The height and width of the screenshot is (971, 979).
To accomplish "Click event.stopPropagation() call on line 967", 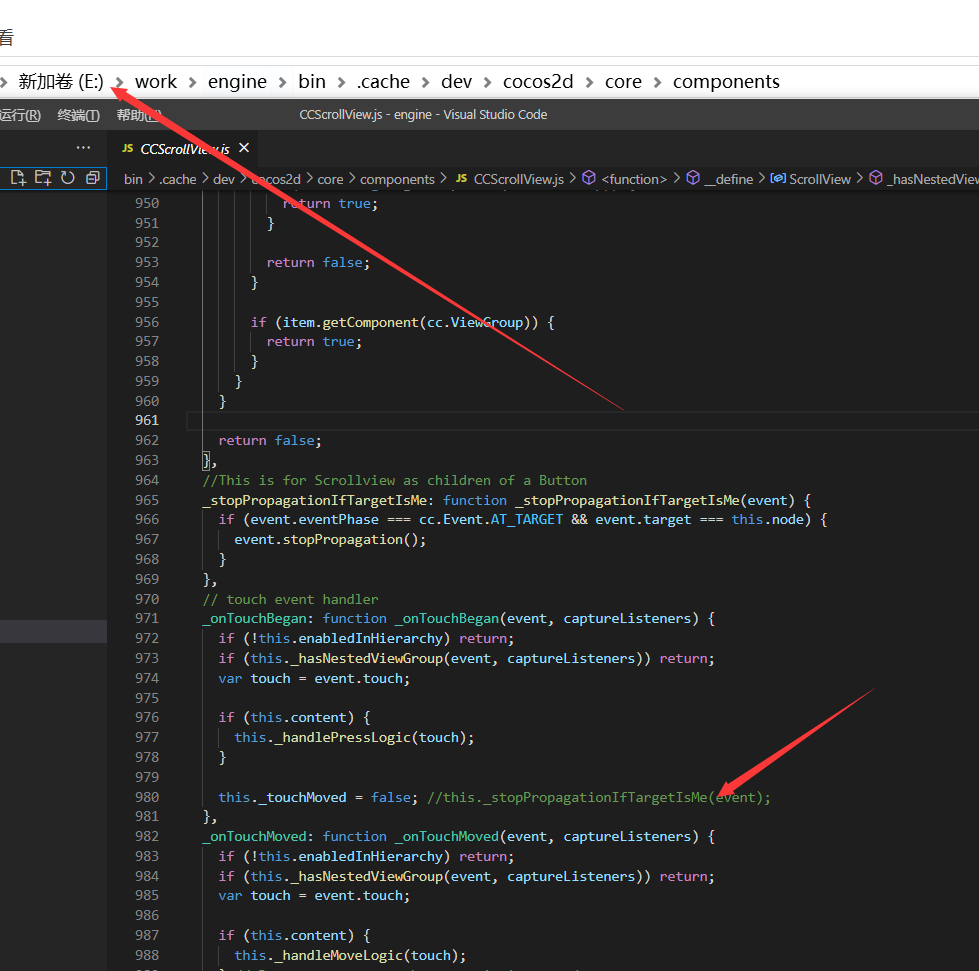I will 330,540.
